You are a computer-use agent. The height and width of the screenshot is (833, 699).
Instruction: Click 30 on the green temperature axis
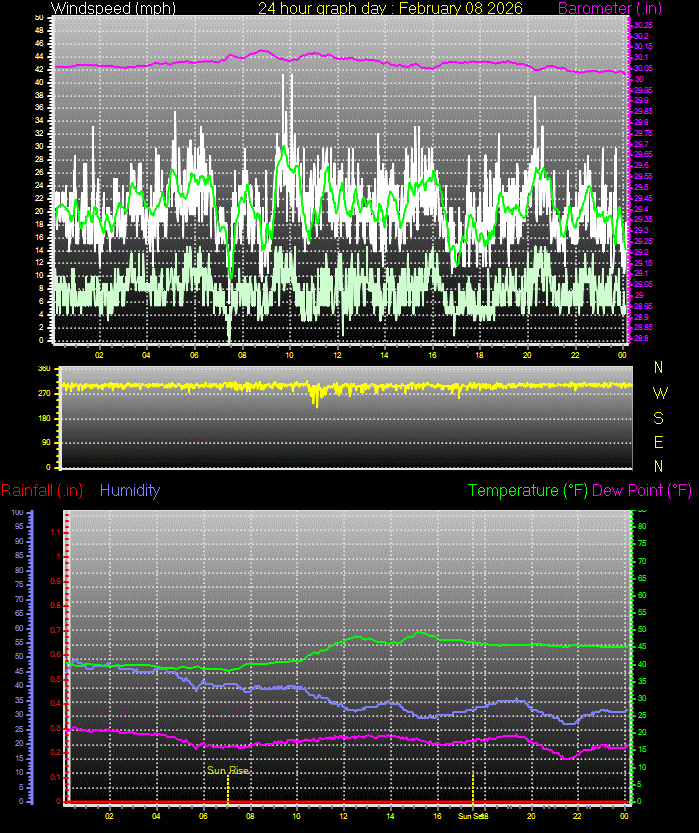(642, 699)
